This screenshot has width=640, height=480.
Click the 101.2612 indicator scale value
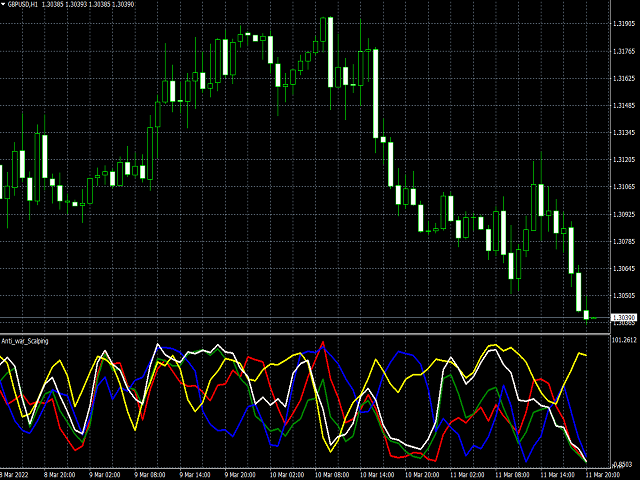point(623,340)
